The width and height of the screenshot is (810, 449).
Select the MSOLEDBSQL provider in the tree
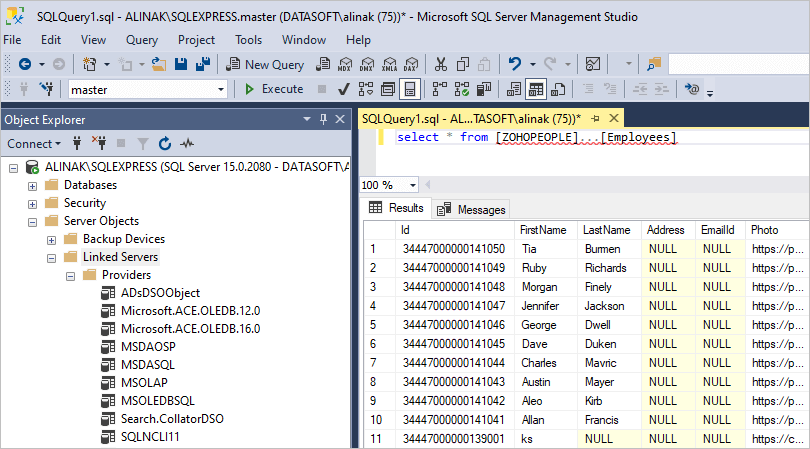click(158, 401)
